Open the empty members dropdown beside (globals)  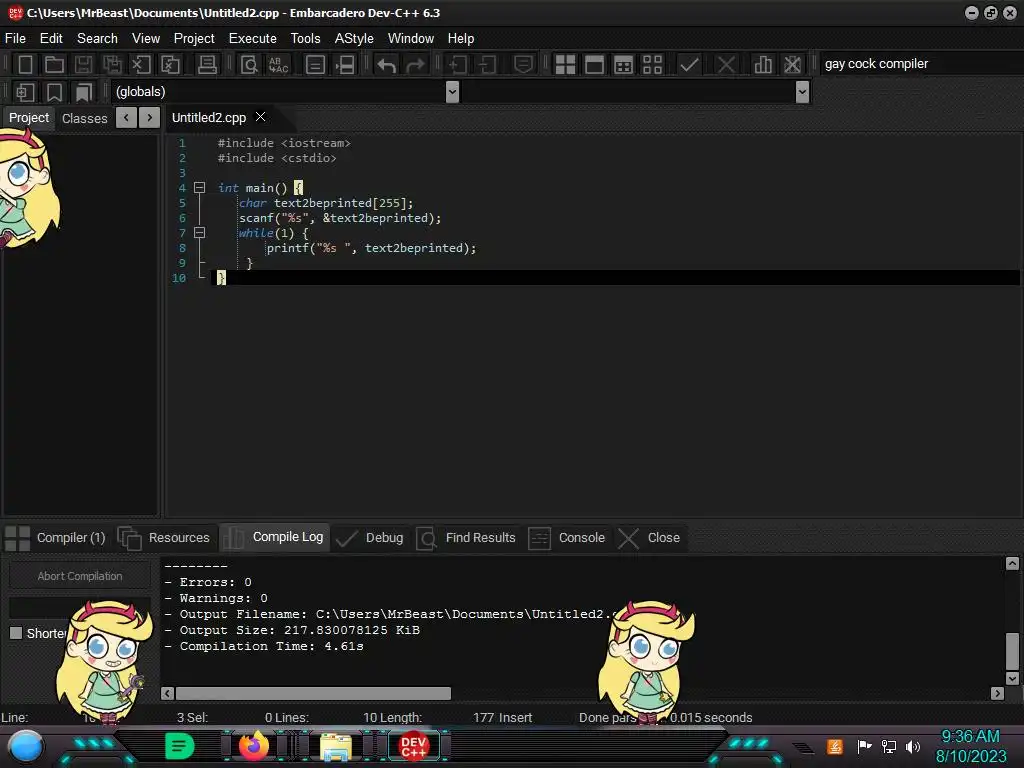803,92
